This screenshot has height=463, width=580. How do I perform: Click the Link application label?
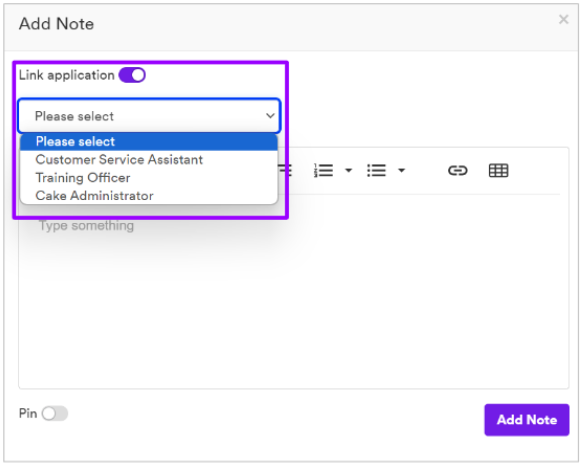(x=67, y=75)
